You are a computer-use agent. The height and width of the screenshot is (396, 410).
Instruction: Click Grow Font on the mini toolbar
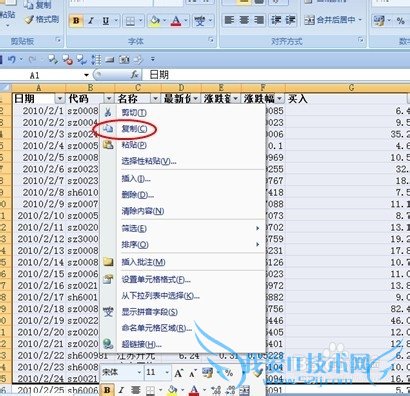pos(179,373)
